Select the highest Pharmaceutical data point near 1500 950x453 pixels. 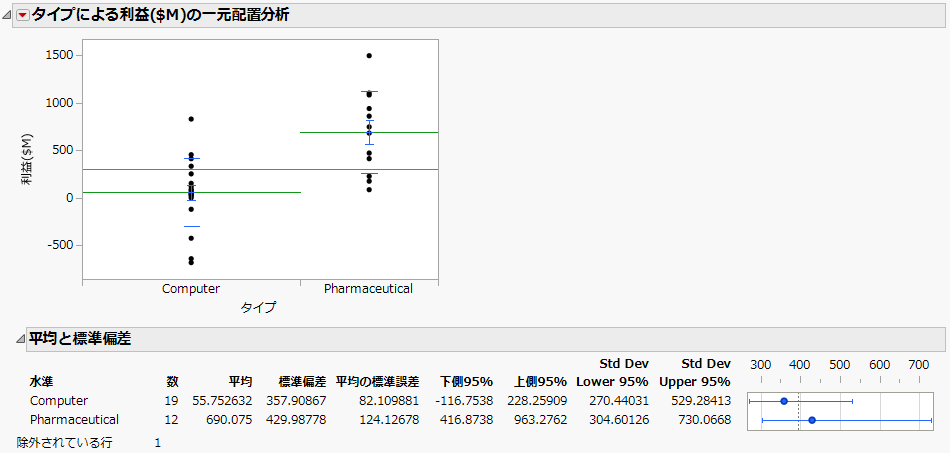369,55
